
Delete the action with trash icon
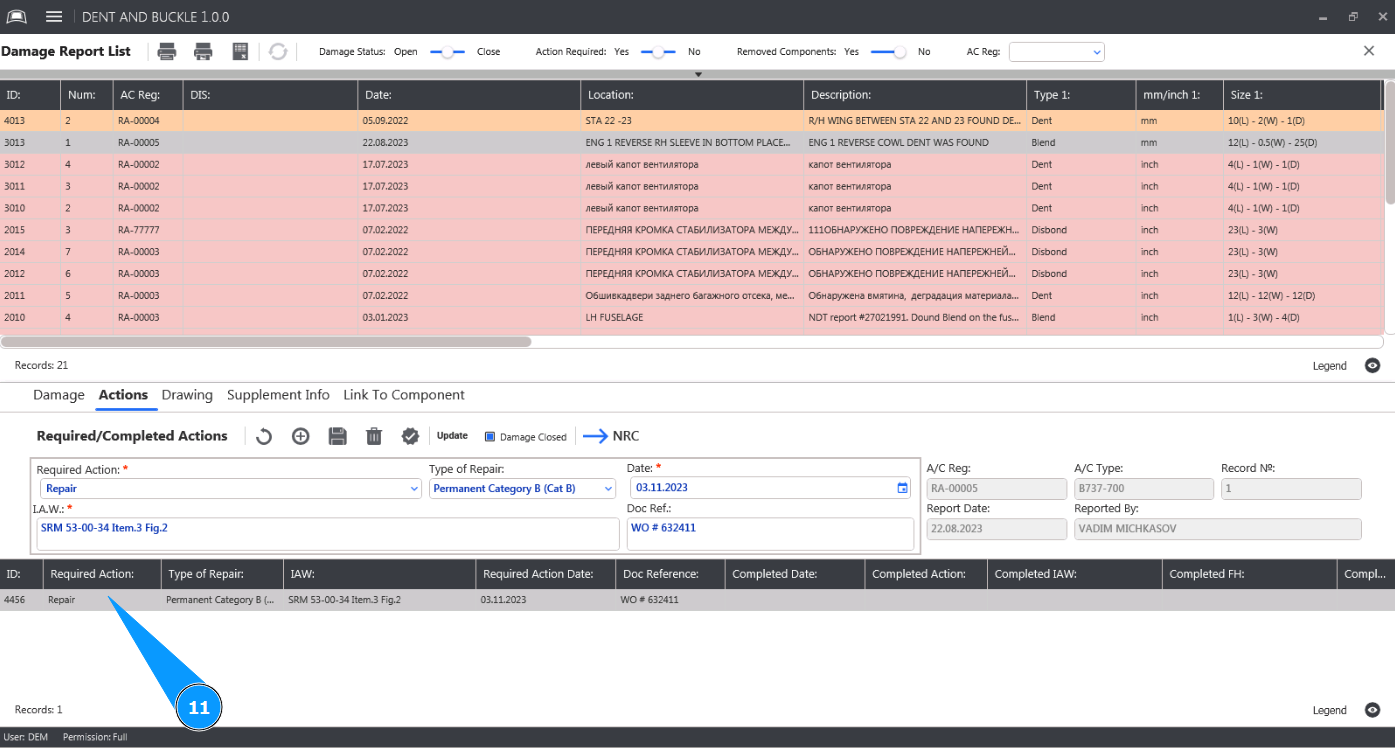tap(374, 436)
